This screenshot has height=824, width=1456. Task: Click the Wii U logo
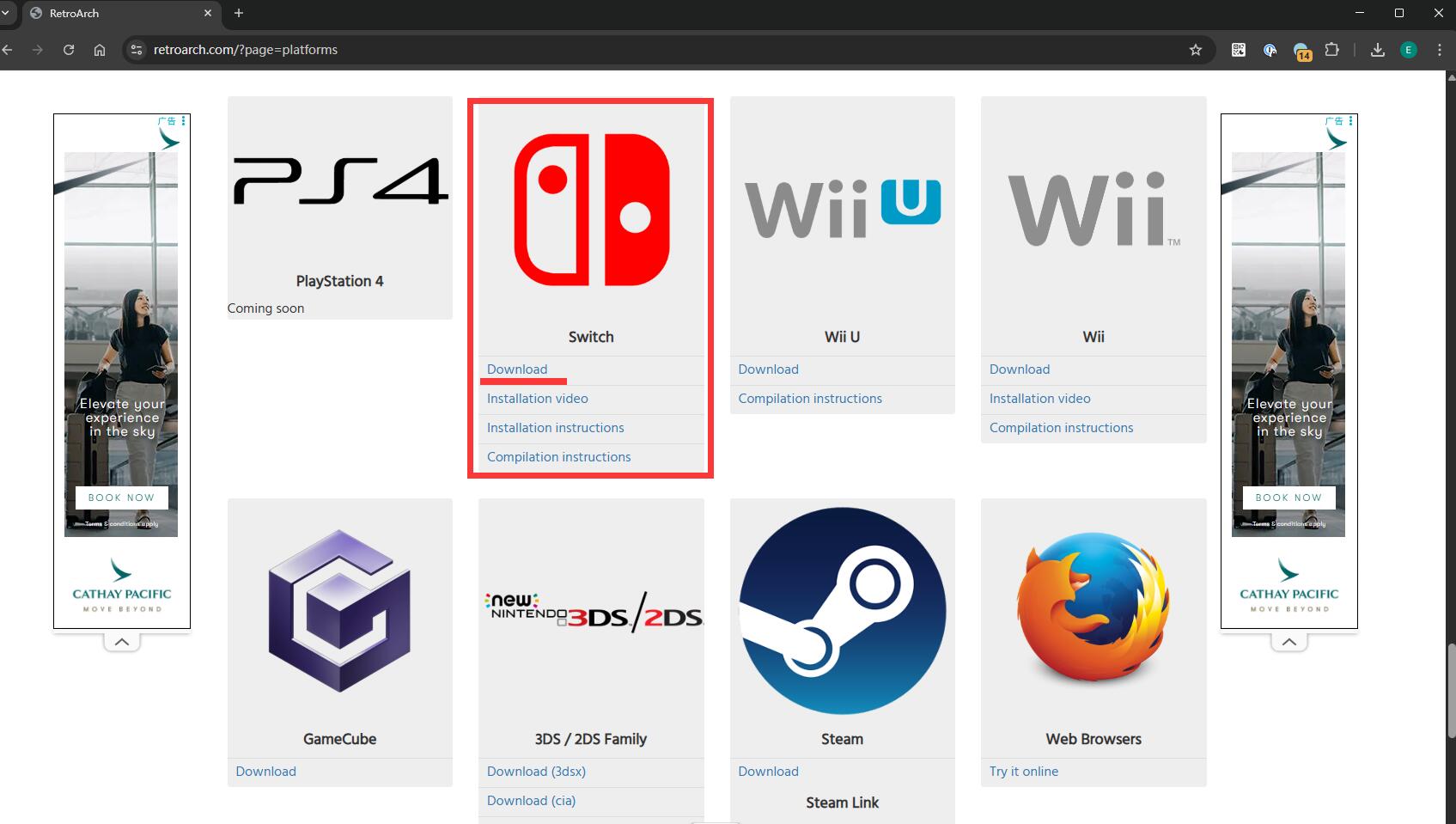coord(842,209)
